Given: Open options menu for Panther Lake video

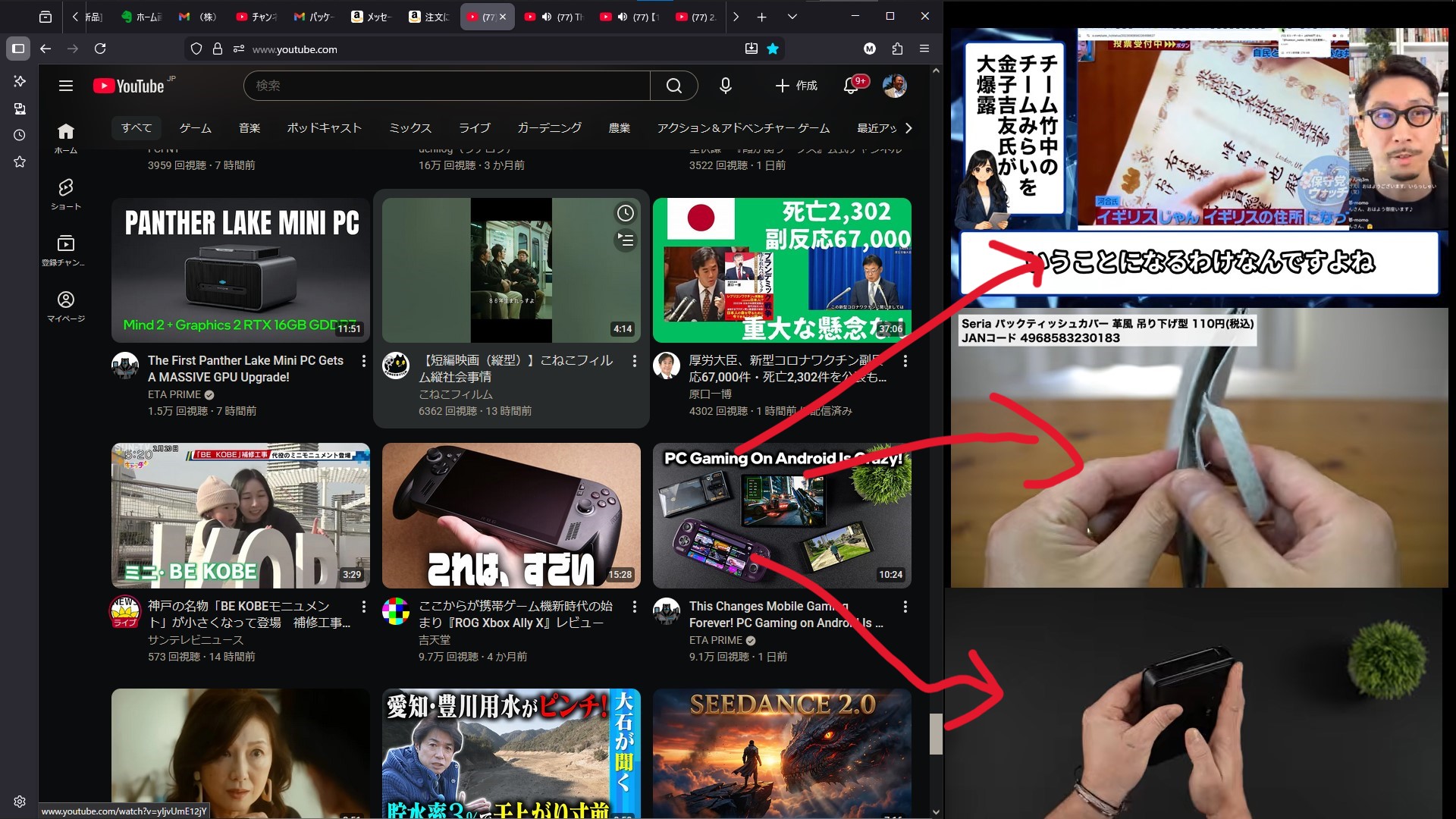Looking at the screenshot, I should (364, 361).
